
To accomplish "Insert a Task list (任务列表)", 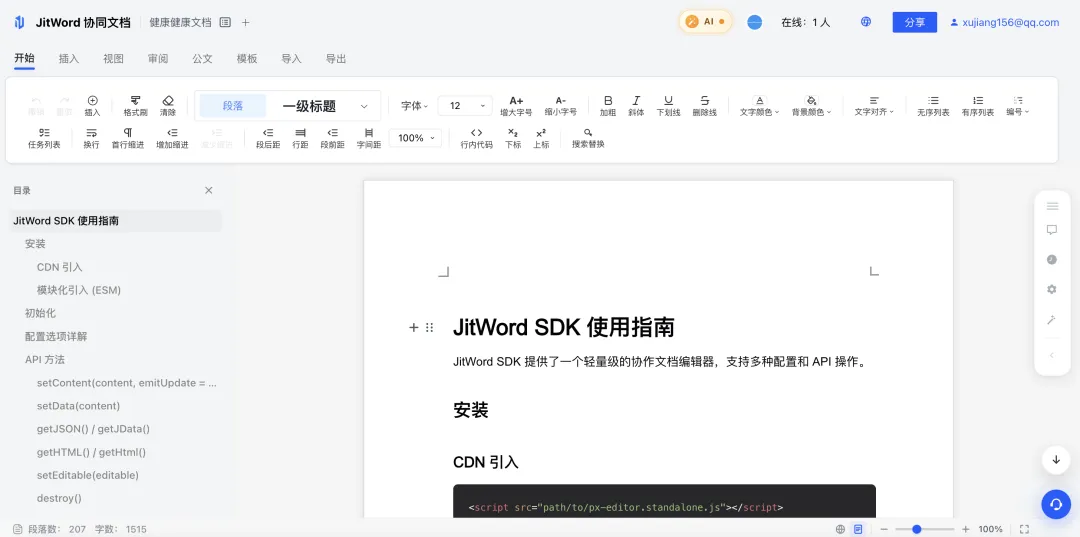I will click(x=44, y=138).
